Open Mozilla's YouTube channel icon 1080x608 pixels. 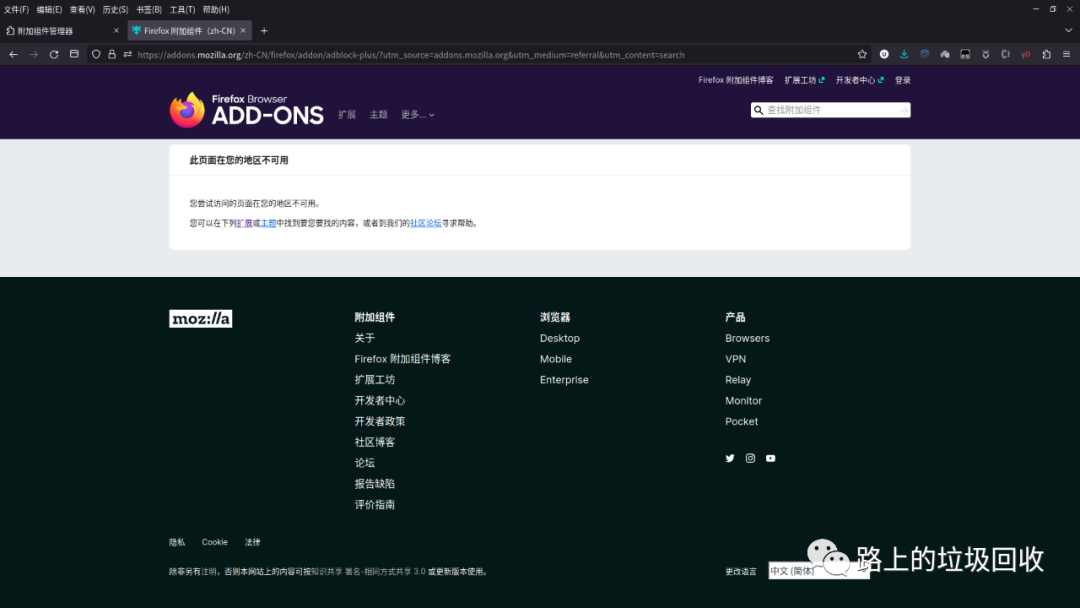(x=771, y=458)
